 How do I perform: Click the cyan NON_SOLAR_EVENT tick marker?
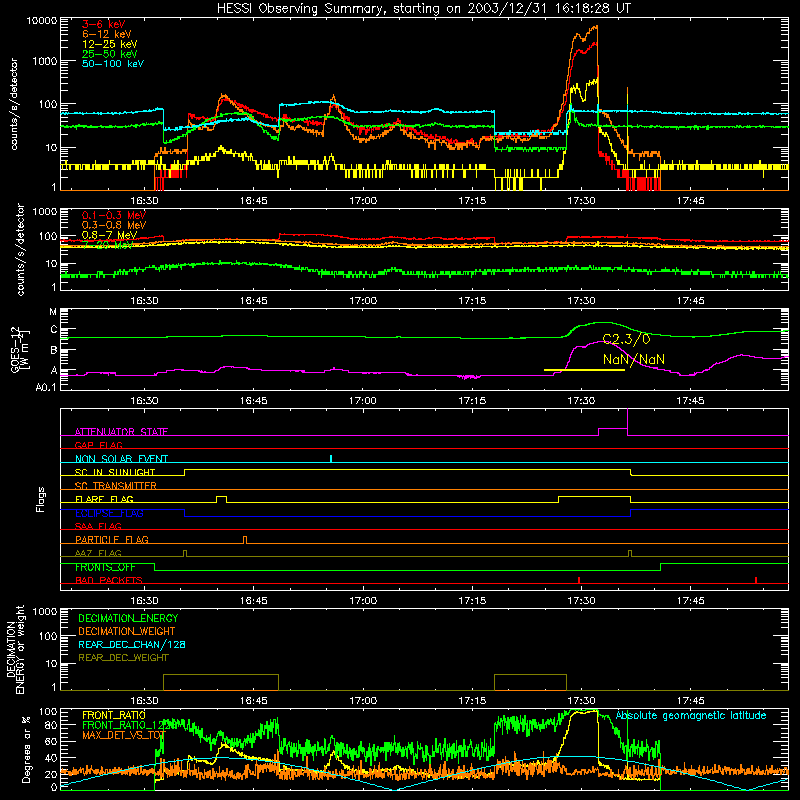pyautogui.click(x=331, y=458)
